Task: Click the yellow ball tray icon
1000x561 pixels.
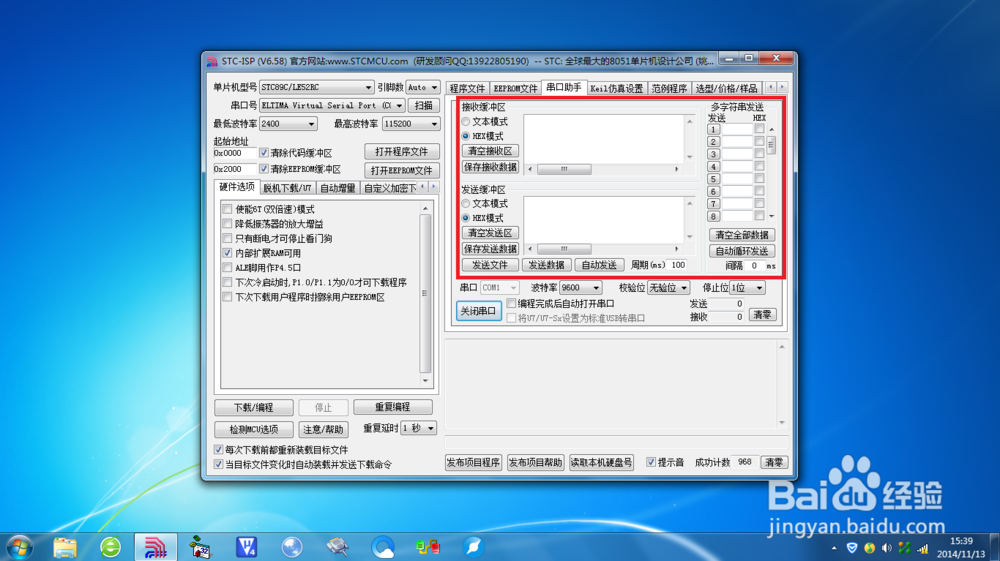Action: click(x=869, y=548)
